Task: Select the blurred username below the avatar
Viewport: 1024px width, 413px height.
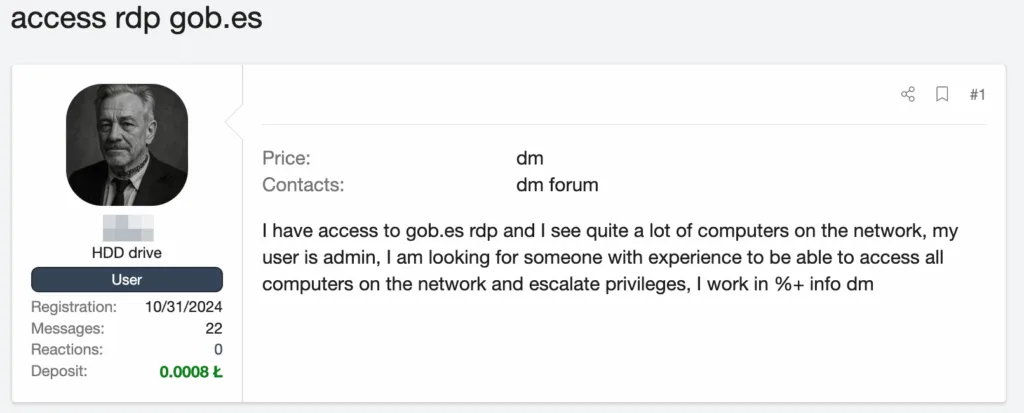Action: tap(128, 228)
